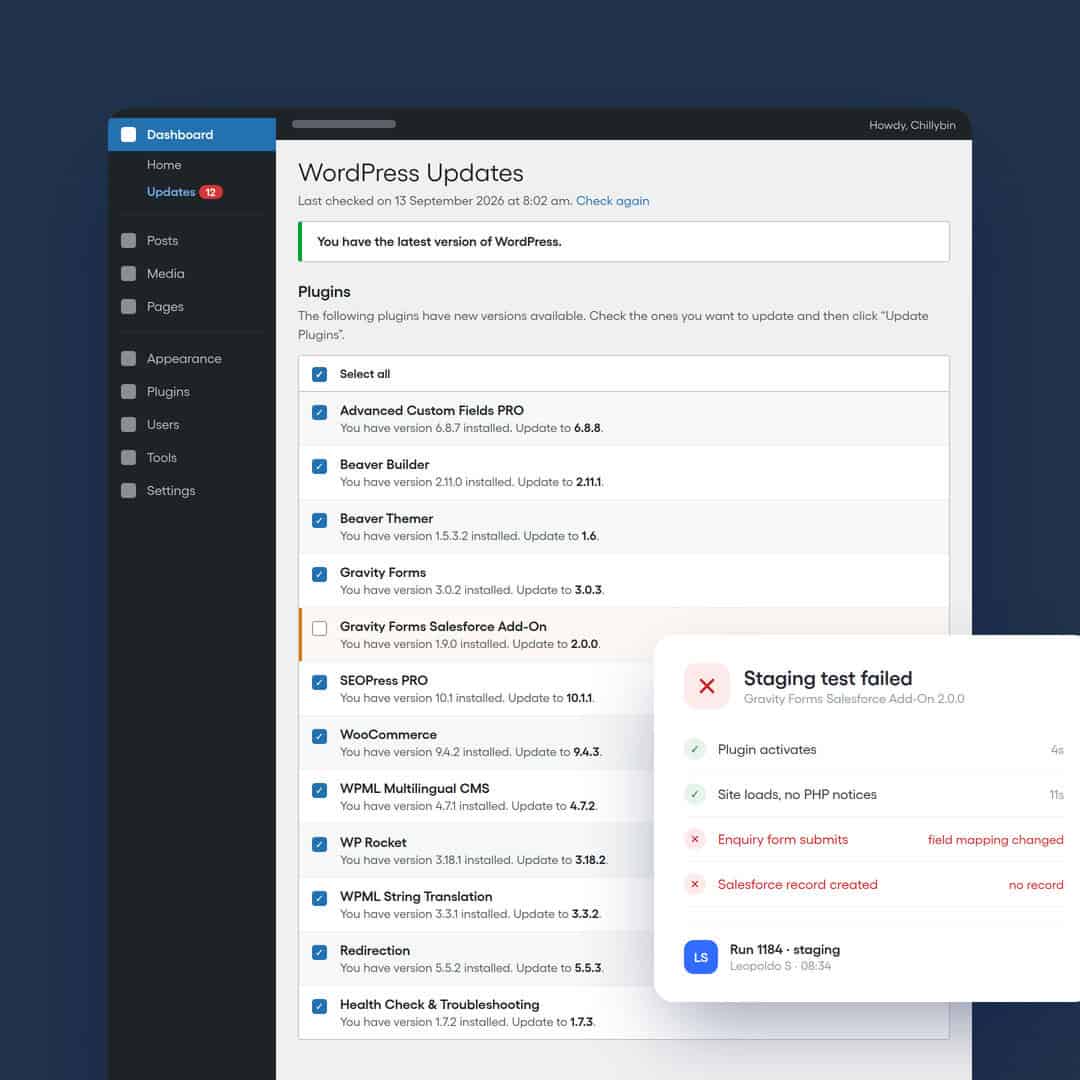Open the Settings menu
1080x1080 pixels.
(171, 490)
